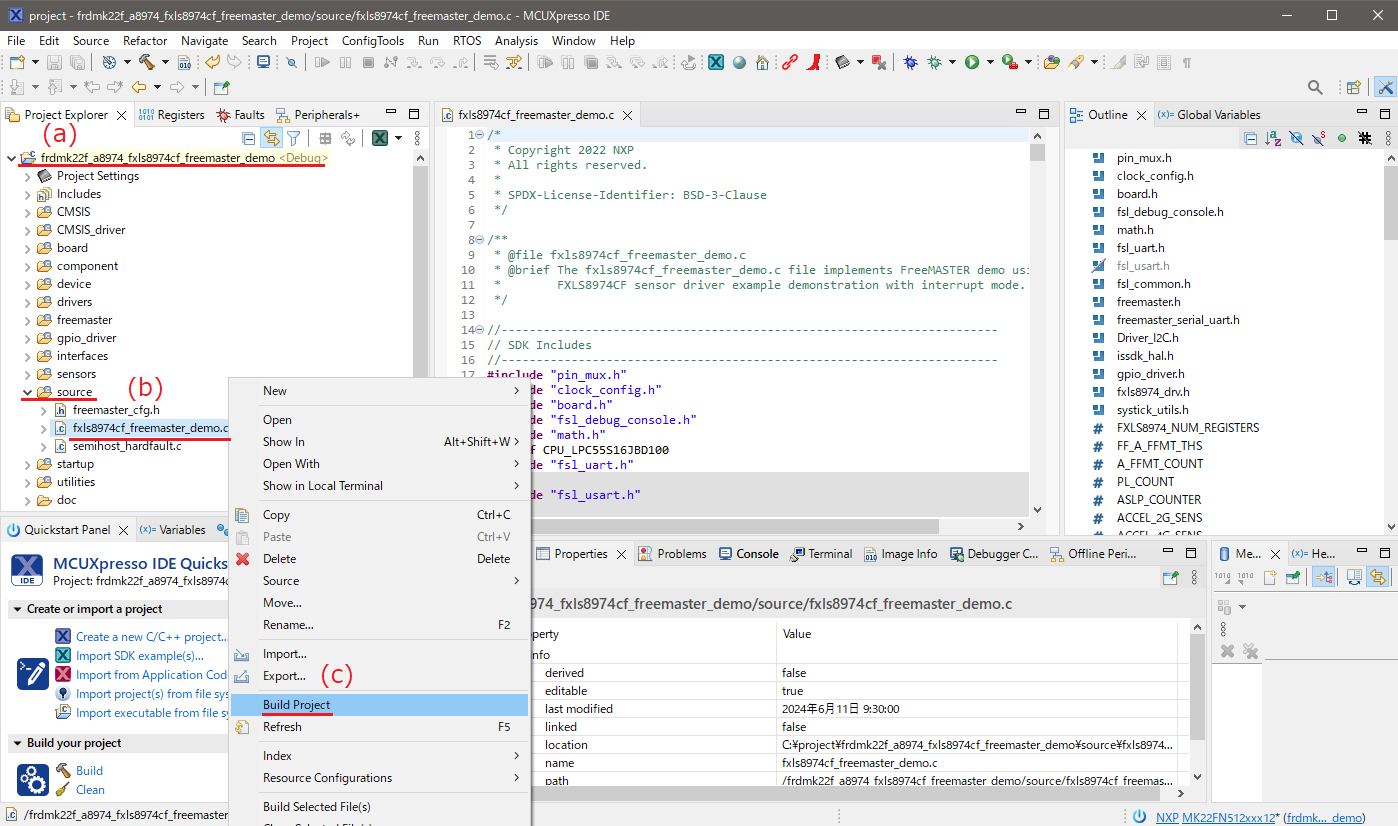Click 'Import SDK example(s)...' link
Screen dimensions: 1398x826
point(139,656)
